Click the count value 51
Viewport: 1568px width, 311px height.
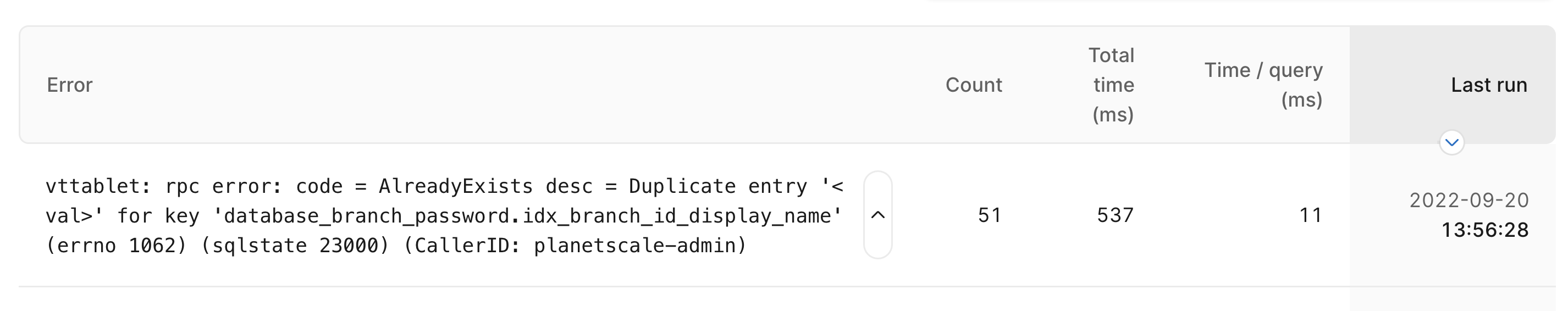tap(989, 215)
